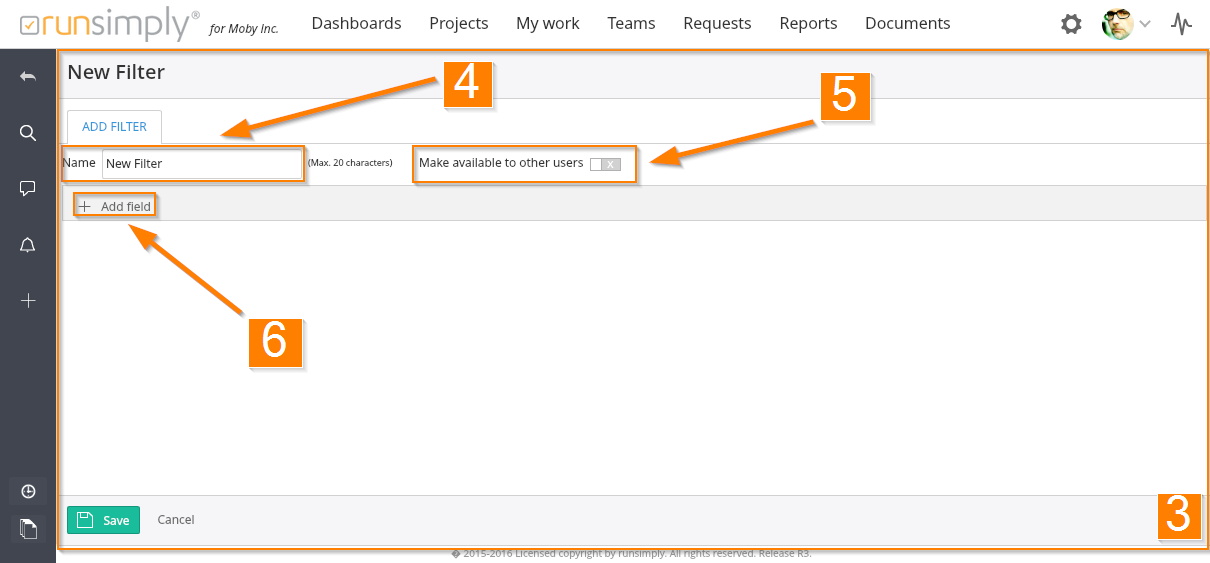Select the ADD FILTER tab
Screen dimensions: 1210x563
point(114,127)
